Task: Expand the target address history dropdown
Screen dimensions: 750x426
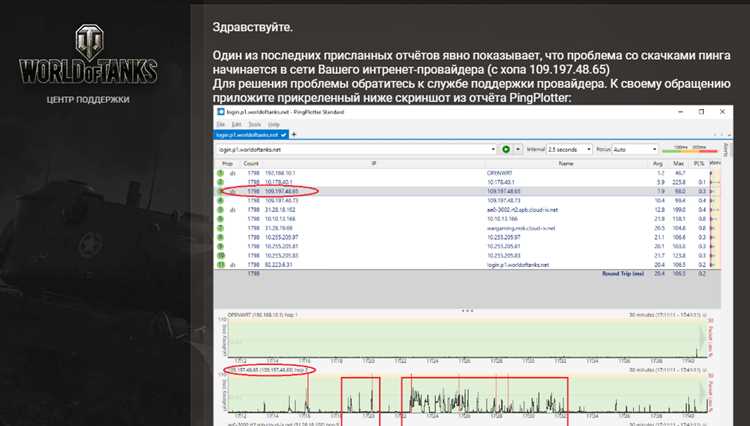Action: [493, 150]
